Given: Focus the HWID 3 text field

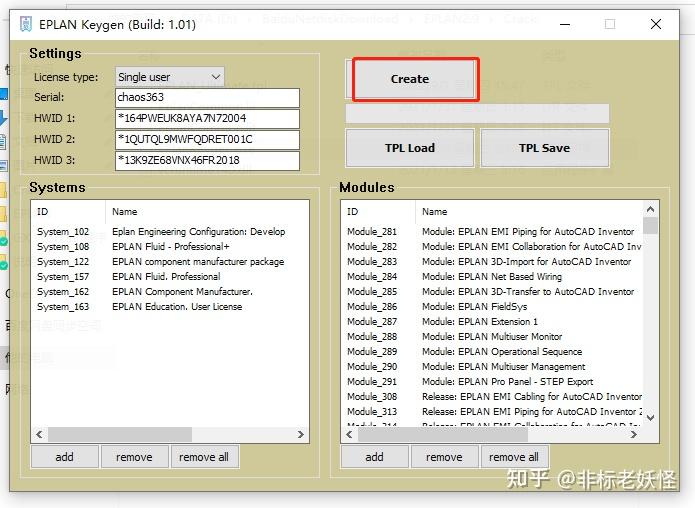Looking at the screenshot, I should click(207, 160).
